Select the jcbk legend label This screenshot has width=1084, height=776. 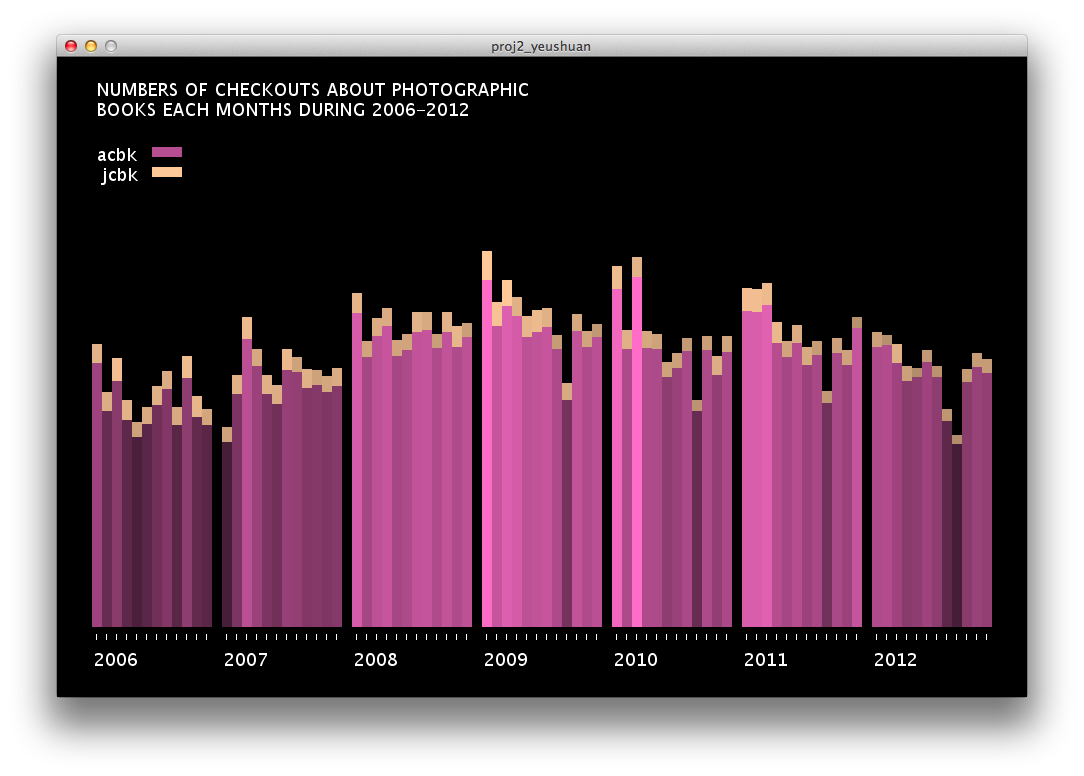tap(119, 176)
